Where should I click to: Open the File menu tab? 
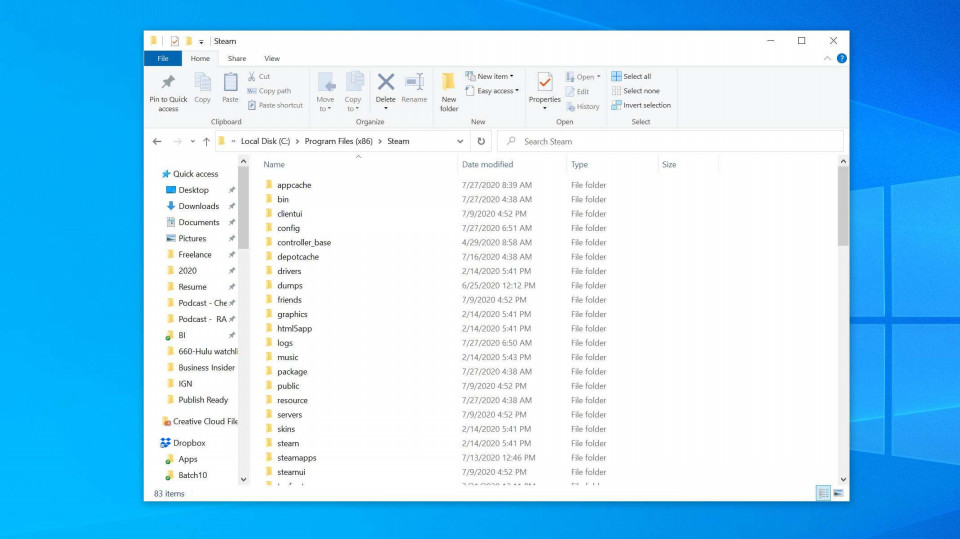(x=163, y=58)
